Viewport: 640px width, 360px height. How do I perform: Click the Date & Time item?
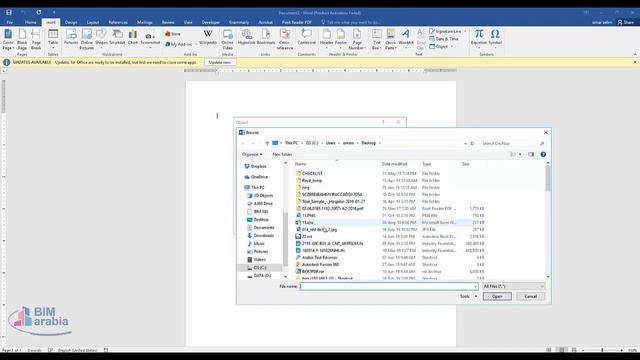coord(444,39)
